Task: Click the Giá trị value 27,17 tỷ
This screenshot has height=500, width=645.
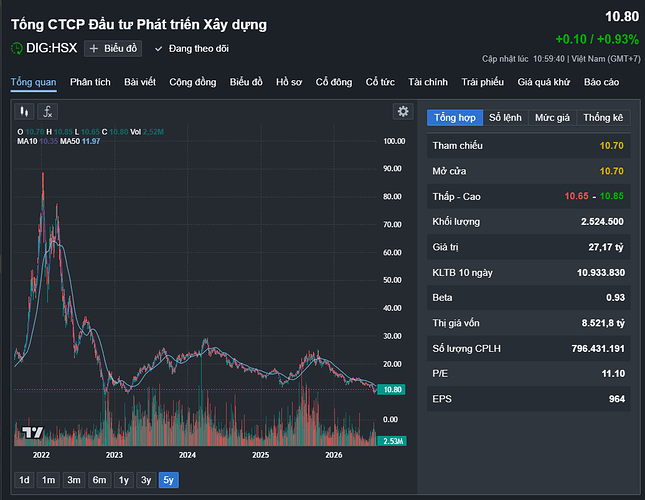Action: 606,247
